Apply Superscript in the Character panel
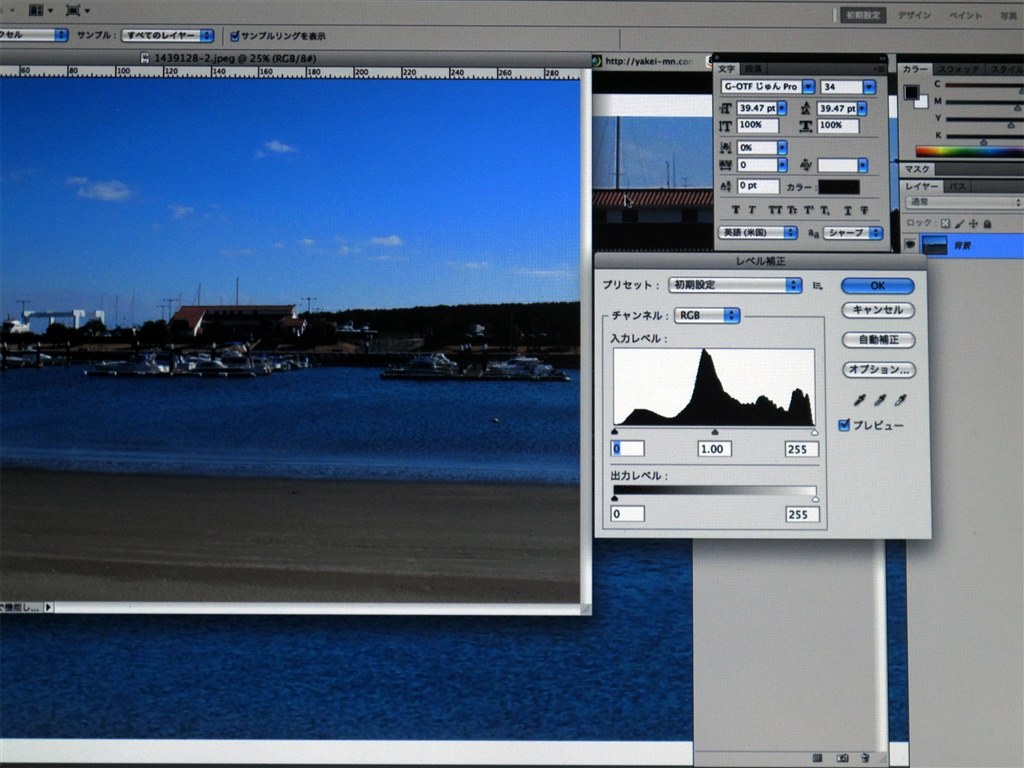Viewport: 1024px width, 768px height. click(x=809, y=210)
